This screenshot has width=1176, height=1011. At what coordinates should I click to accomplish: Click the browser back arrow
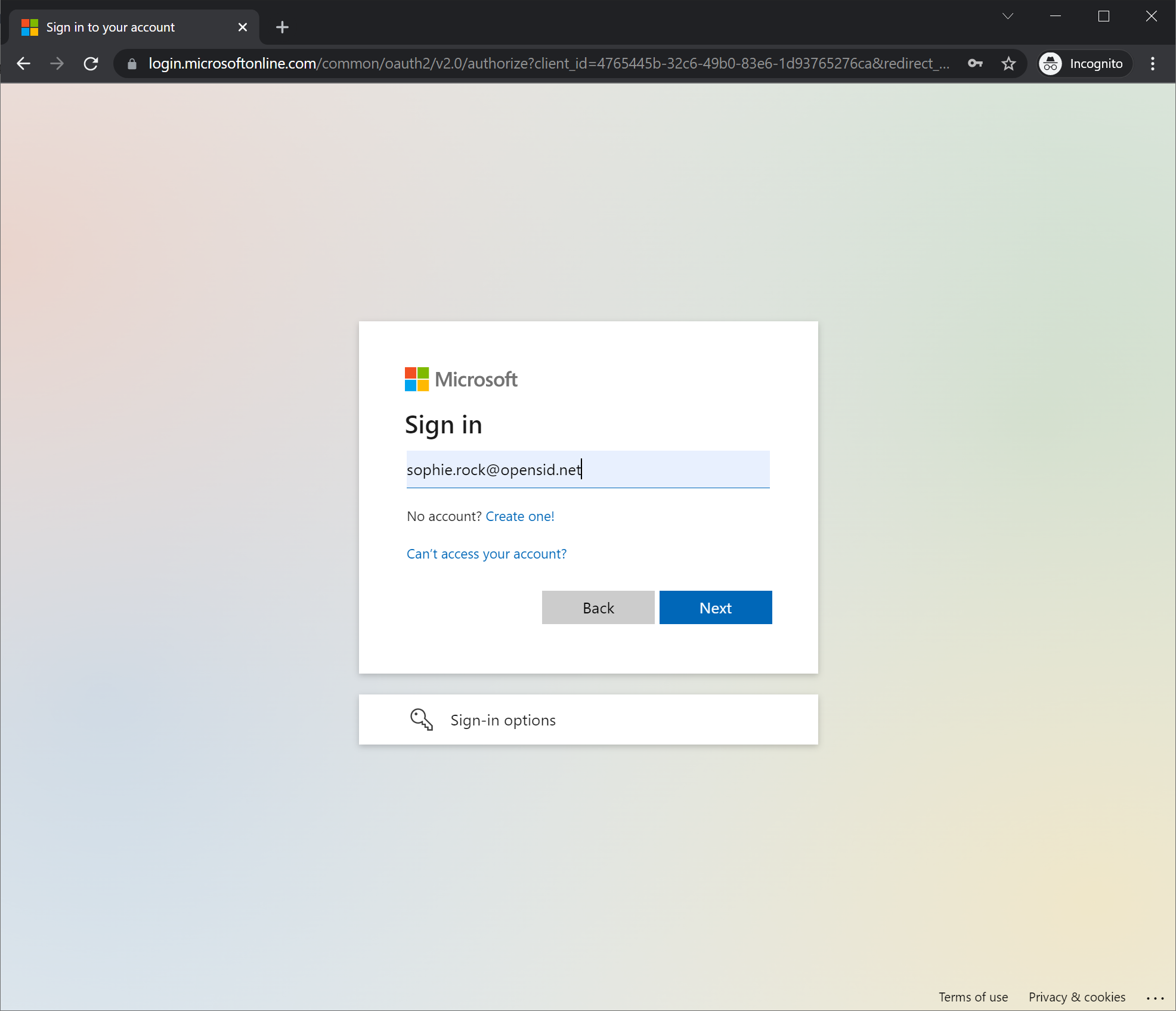coord(24,64)
